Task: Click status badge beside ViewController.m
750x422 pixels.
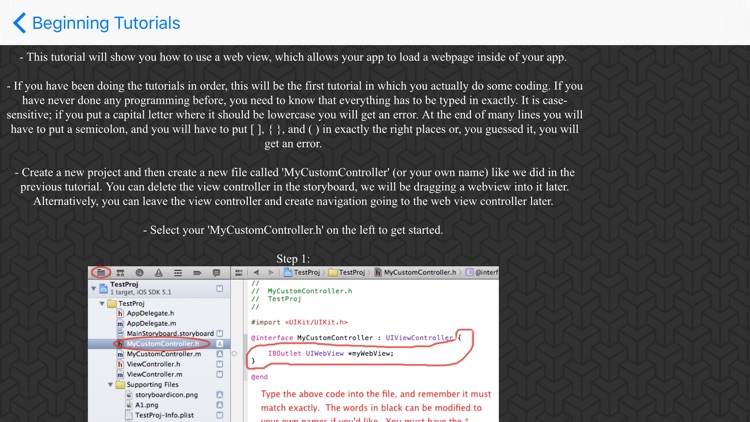Action: click(220, 374)
